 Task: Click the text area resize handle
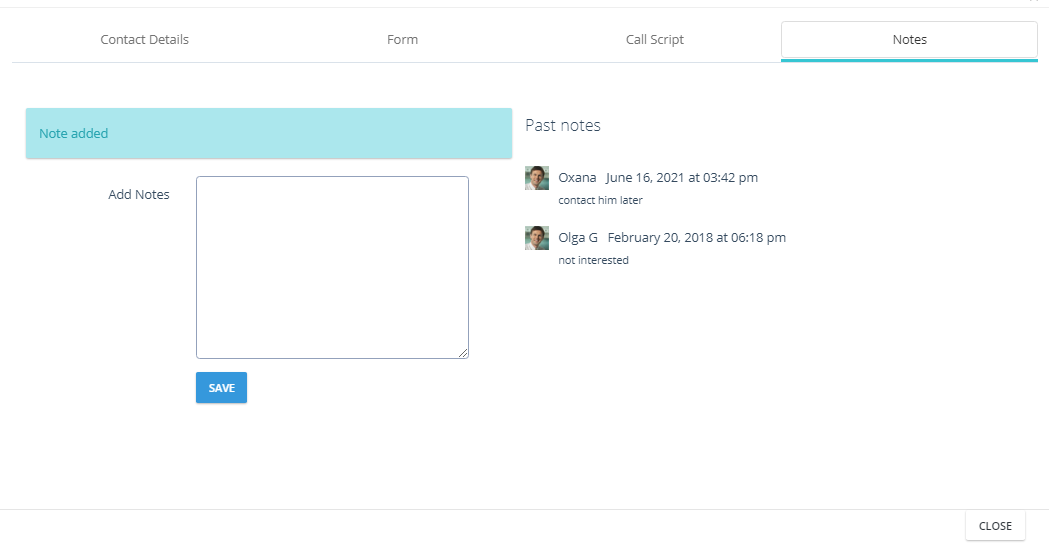tap(463, 353)
